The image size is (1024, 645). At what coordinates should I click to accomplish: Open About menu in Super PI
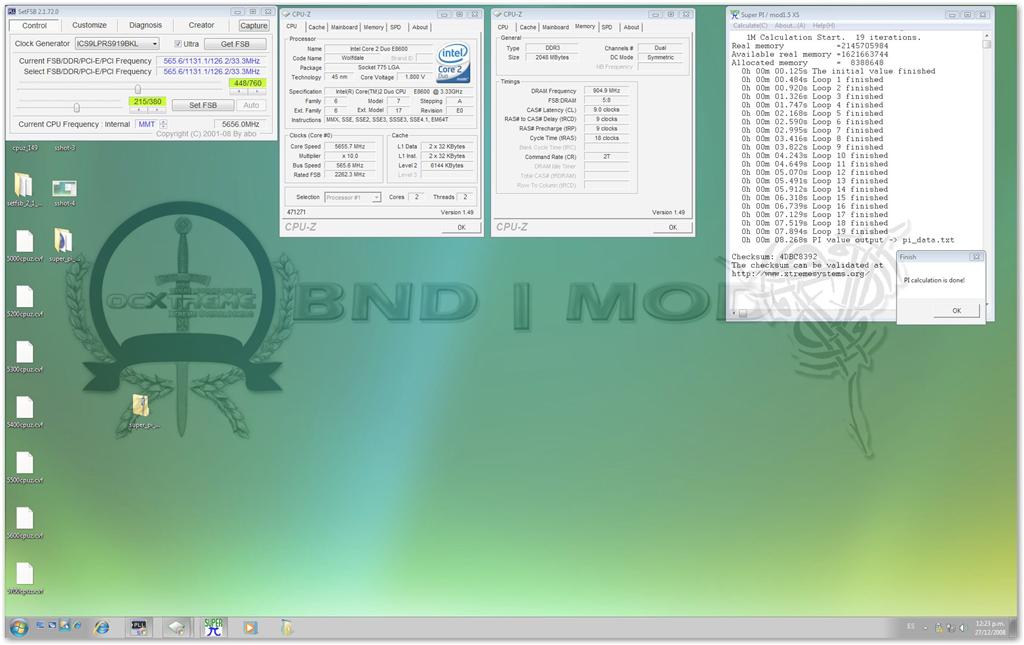(790, 25)
